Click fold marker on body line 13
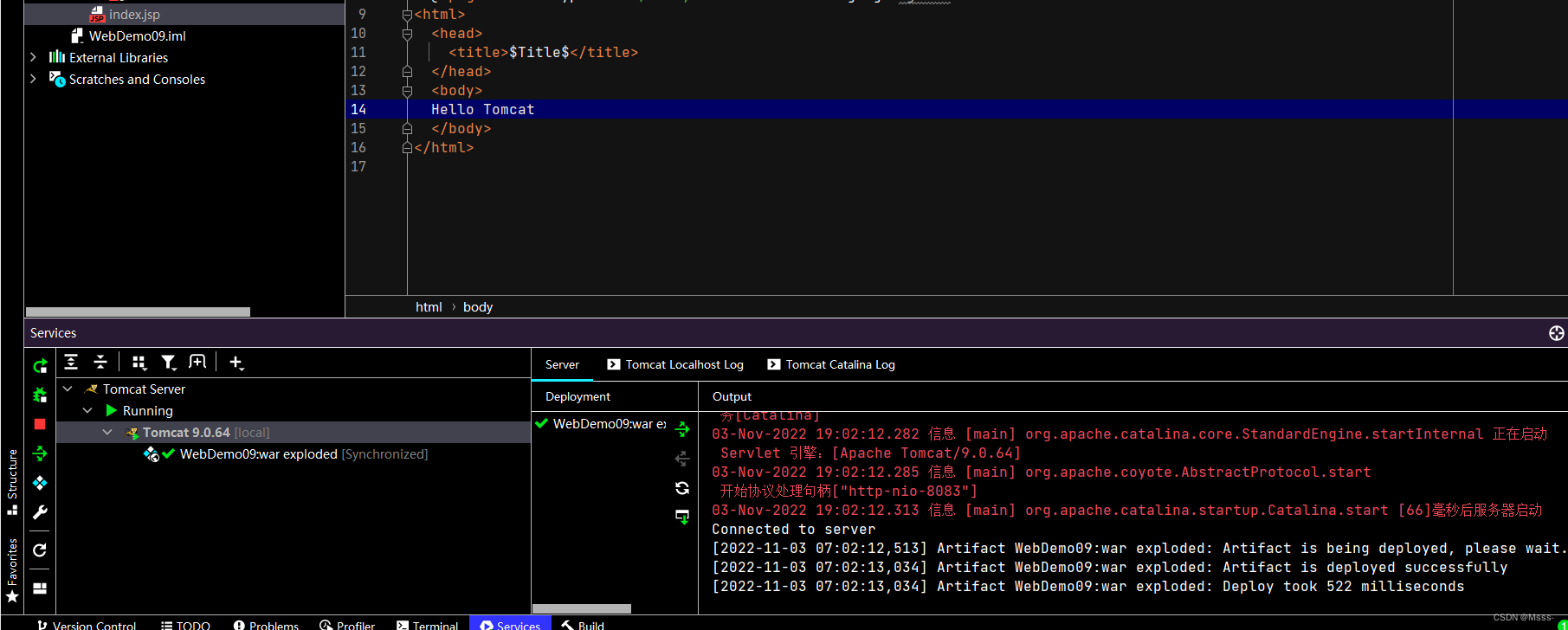 tap(407, 91)
